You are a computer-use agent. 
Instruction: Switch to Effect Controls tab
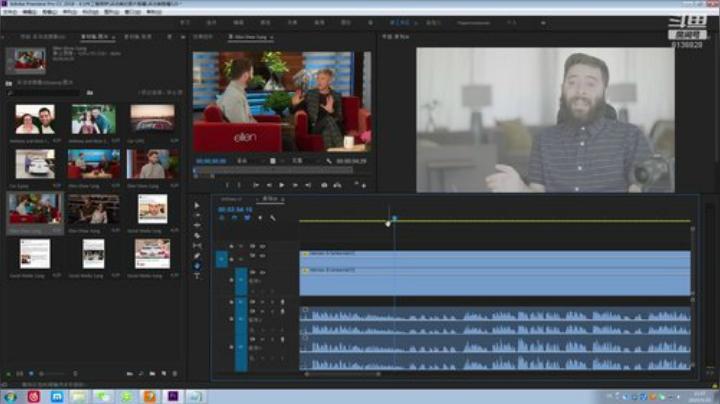click(203, 37)
